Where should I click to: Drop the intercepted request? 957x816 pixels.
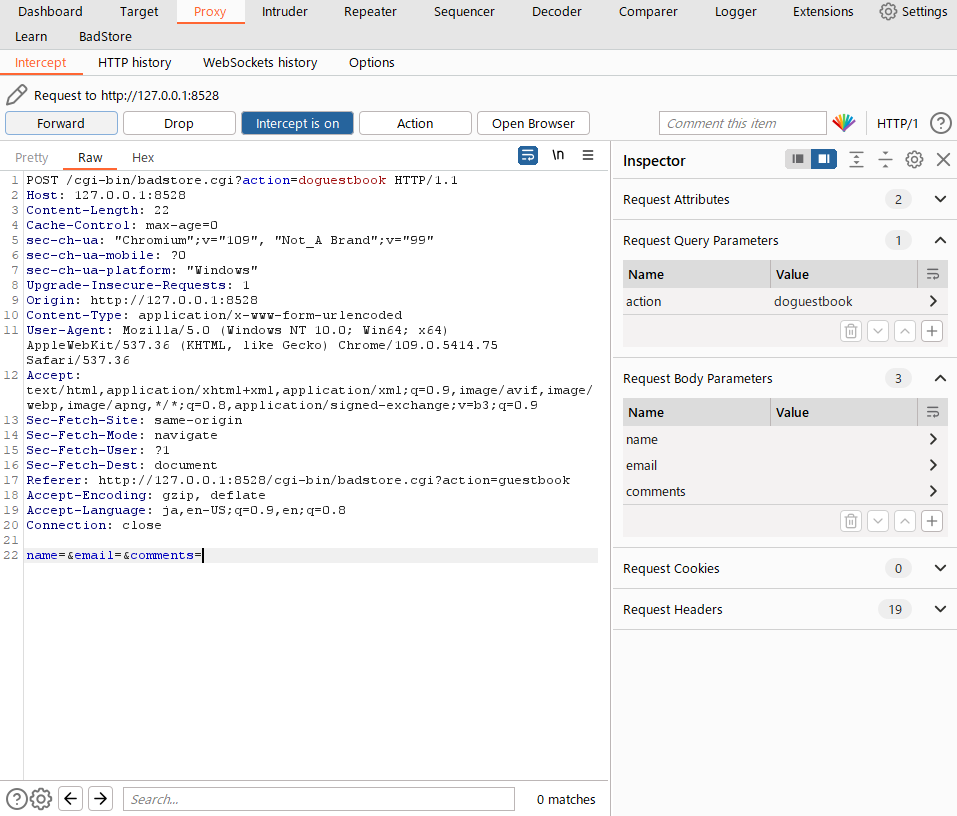tap(179, 123)
